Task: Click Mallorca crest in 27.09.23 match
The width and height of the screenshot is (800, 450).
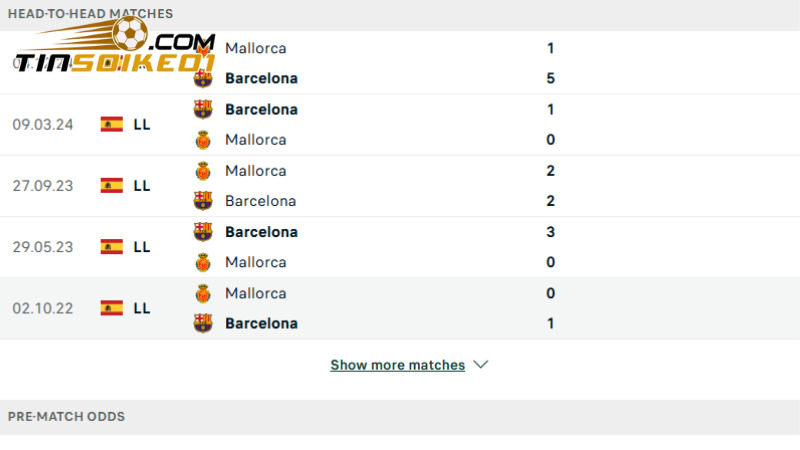Action: (203, 171)
